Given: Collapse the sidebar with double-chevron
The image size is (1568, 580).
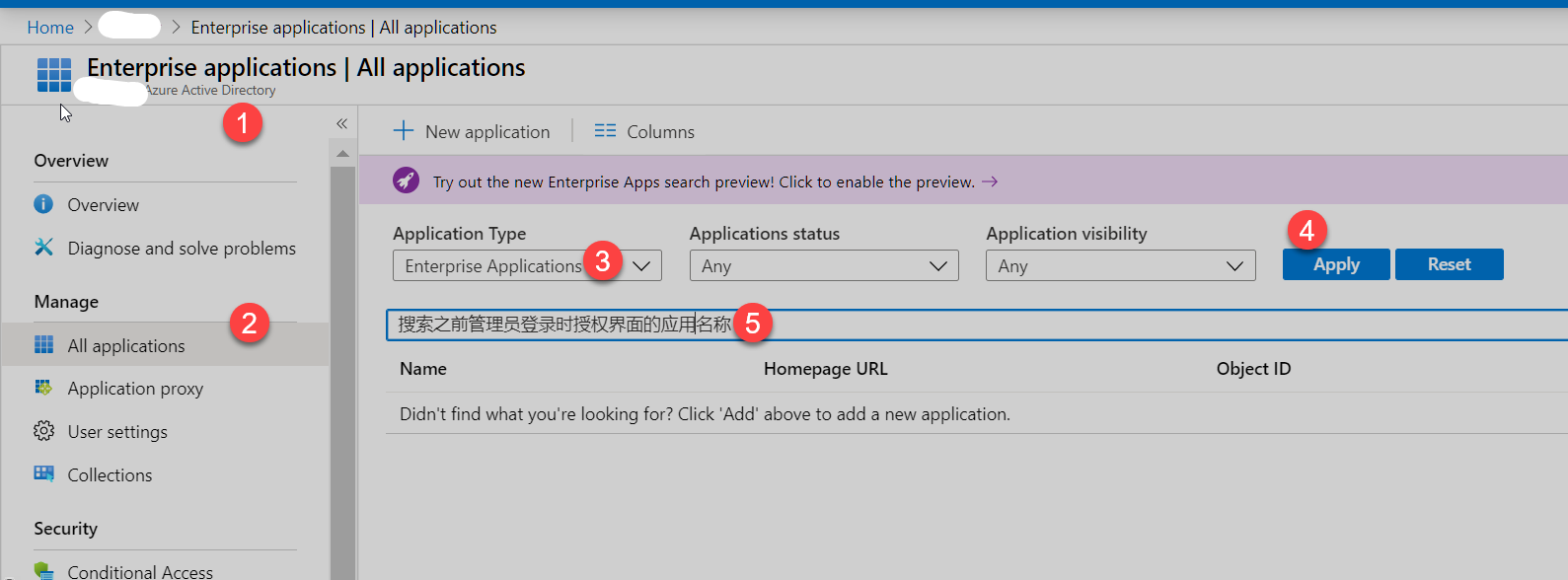Looking at the screenshot, I should click(x=341, y=123).
